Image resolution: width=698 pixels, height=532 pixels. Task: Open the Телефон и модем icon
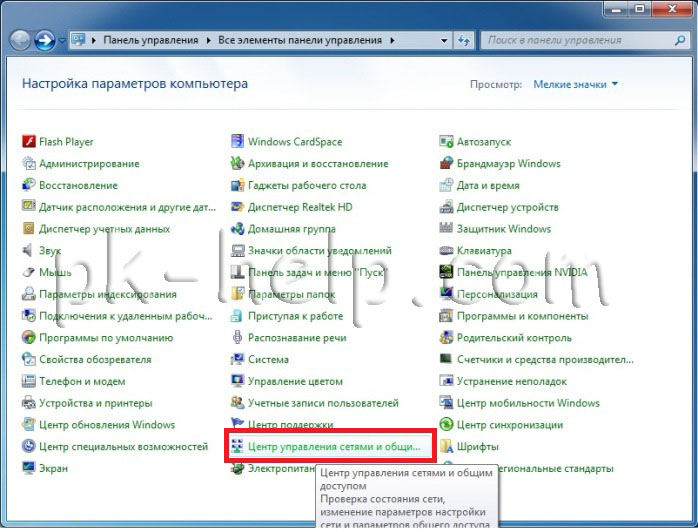(x=28, y=381)
